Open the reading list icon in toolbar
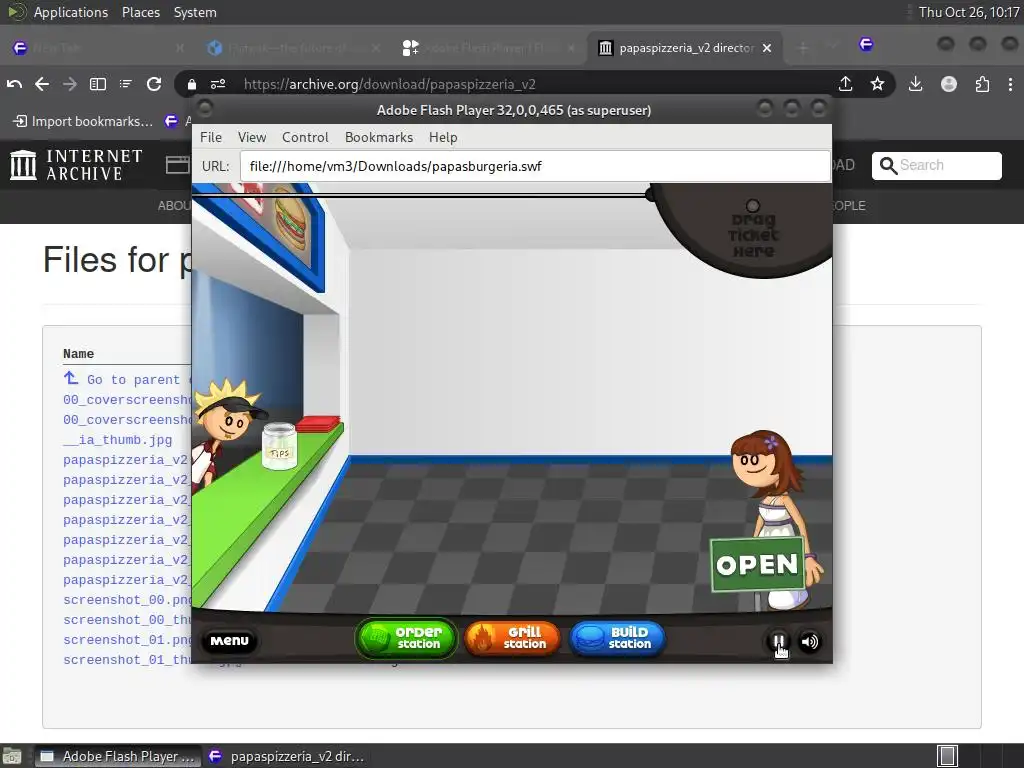This screenshot has height=768, width=1024. tap(125, 84)
